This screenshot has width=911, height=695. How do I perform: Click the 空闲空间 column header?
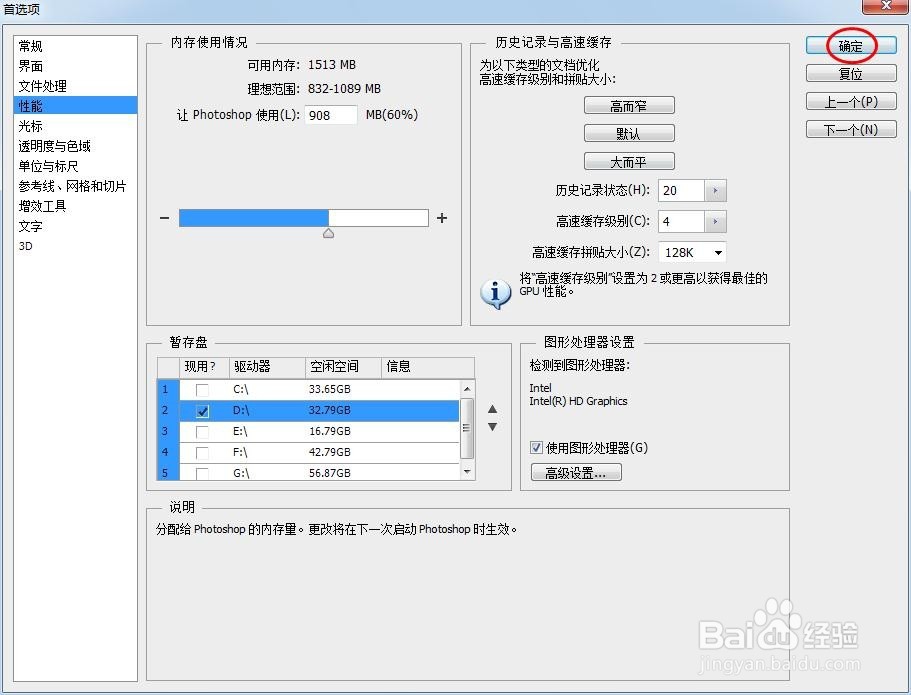pyautogui.click(x=343, y=367)
